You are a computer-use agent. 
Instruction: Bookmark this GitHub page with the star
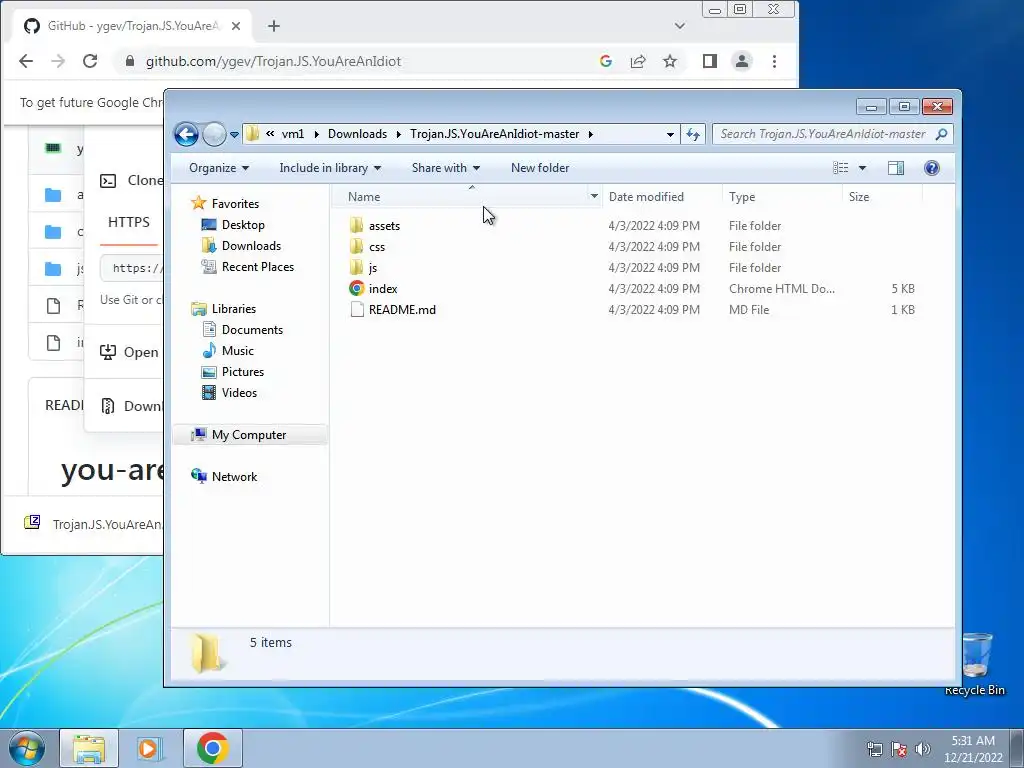point(670,61)
